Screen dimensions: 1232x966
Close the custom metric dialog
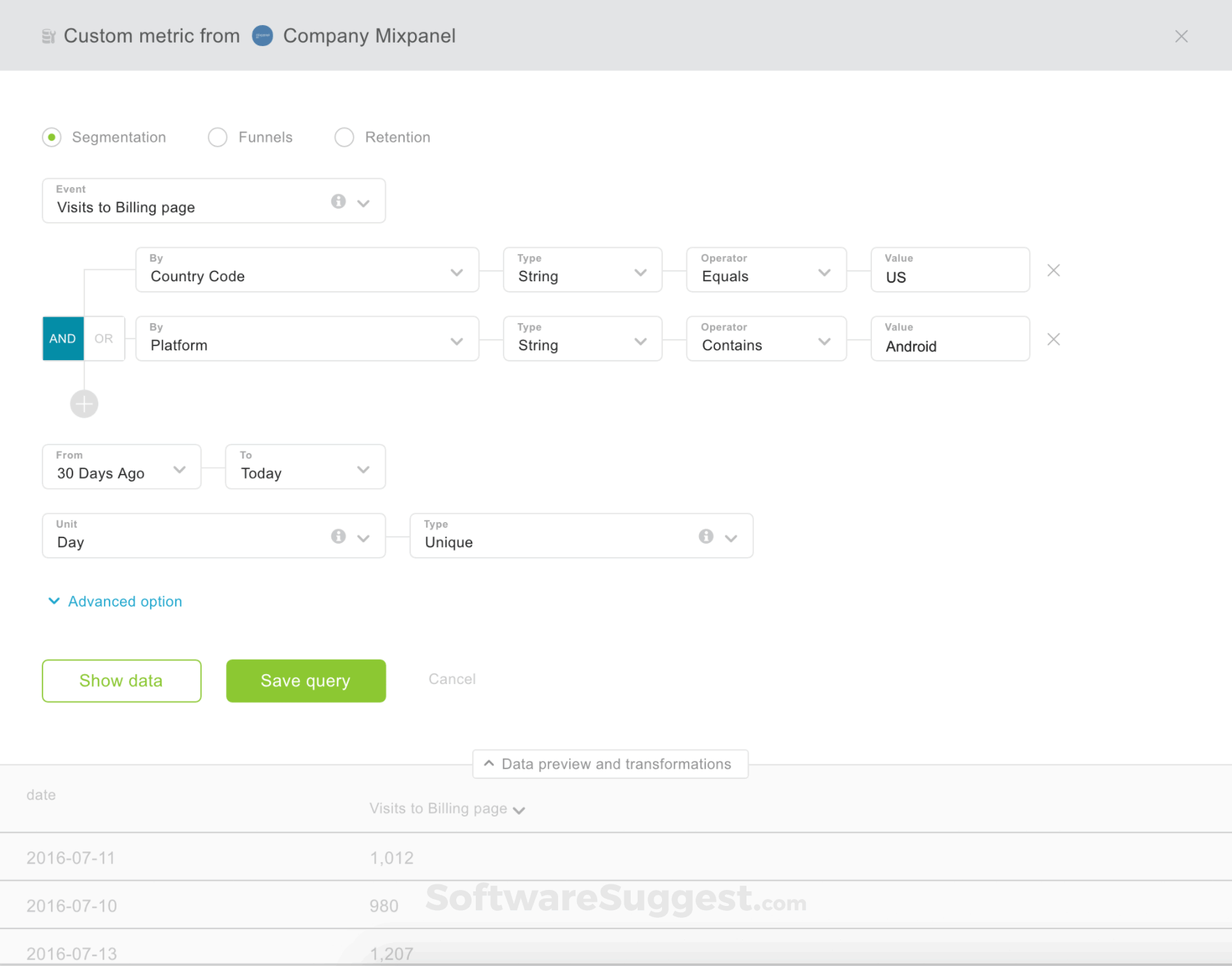pos(1181,36)
